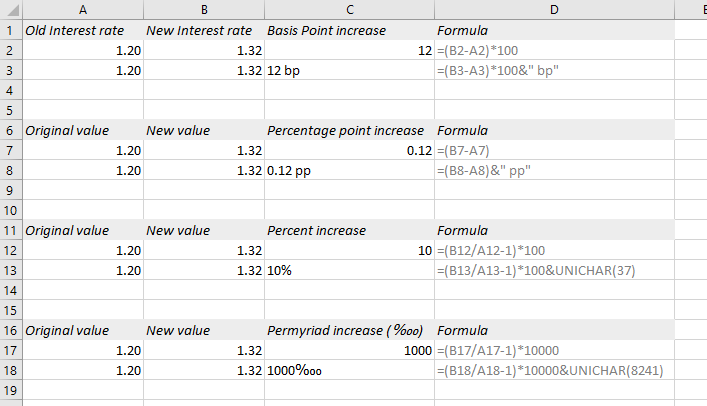Select cell with '10%' result
707x406 pixels.
pos(349,270)
